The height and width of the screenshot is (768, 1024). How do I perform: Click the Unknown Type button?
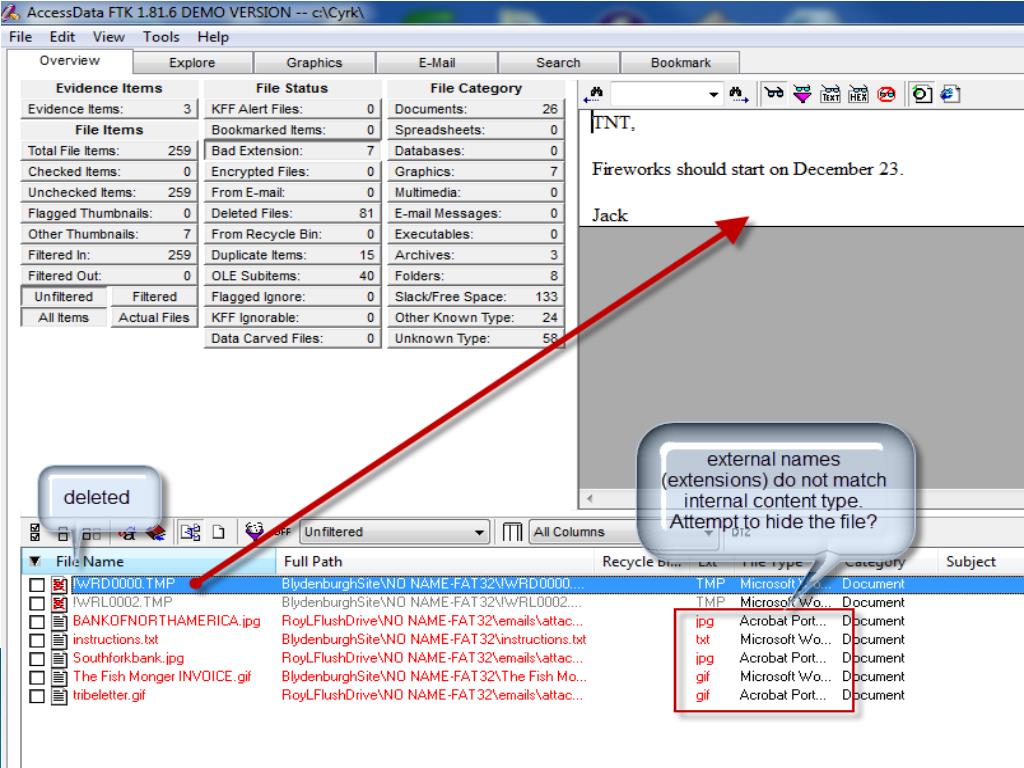point(475,338)
